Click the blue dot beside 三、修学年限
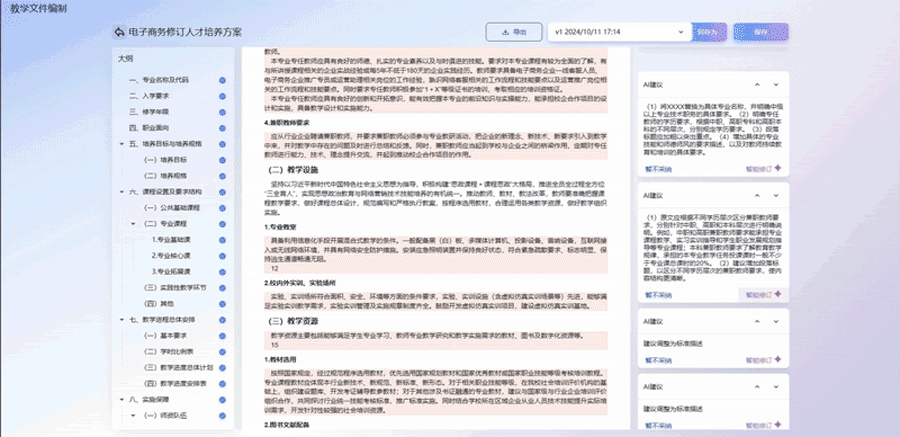Screen dimensions: 900x437 click(222, 112)
